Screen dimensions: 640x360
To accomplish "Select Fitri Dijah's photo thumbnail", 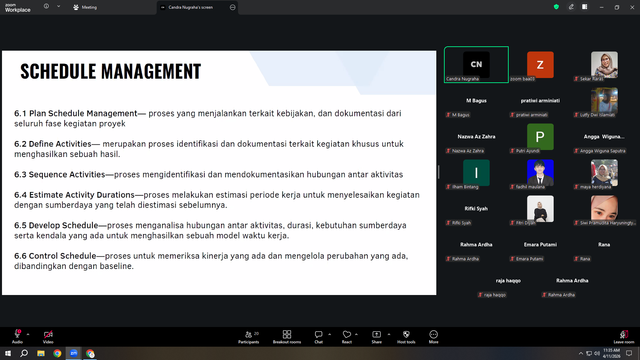I will click(x=540, y=209).
